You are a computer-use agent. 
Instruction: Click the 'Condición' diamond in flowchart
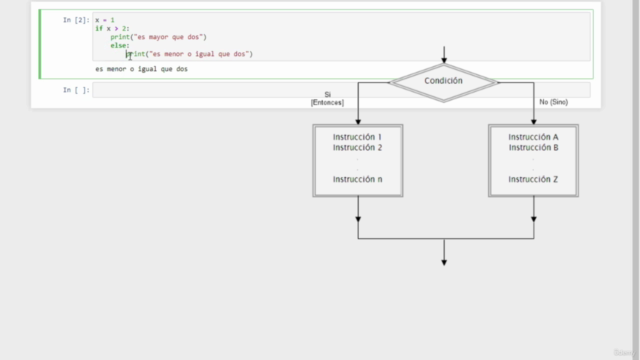444,82
